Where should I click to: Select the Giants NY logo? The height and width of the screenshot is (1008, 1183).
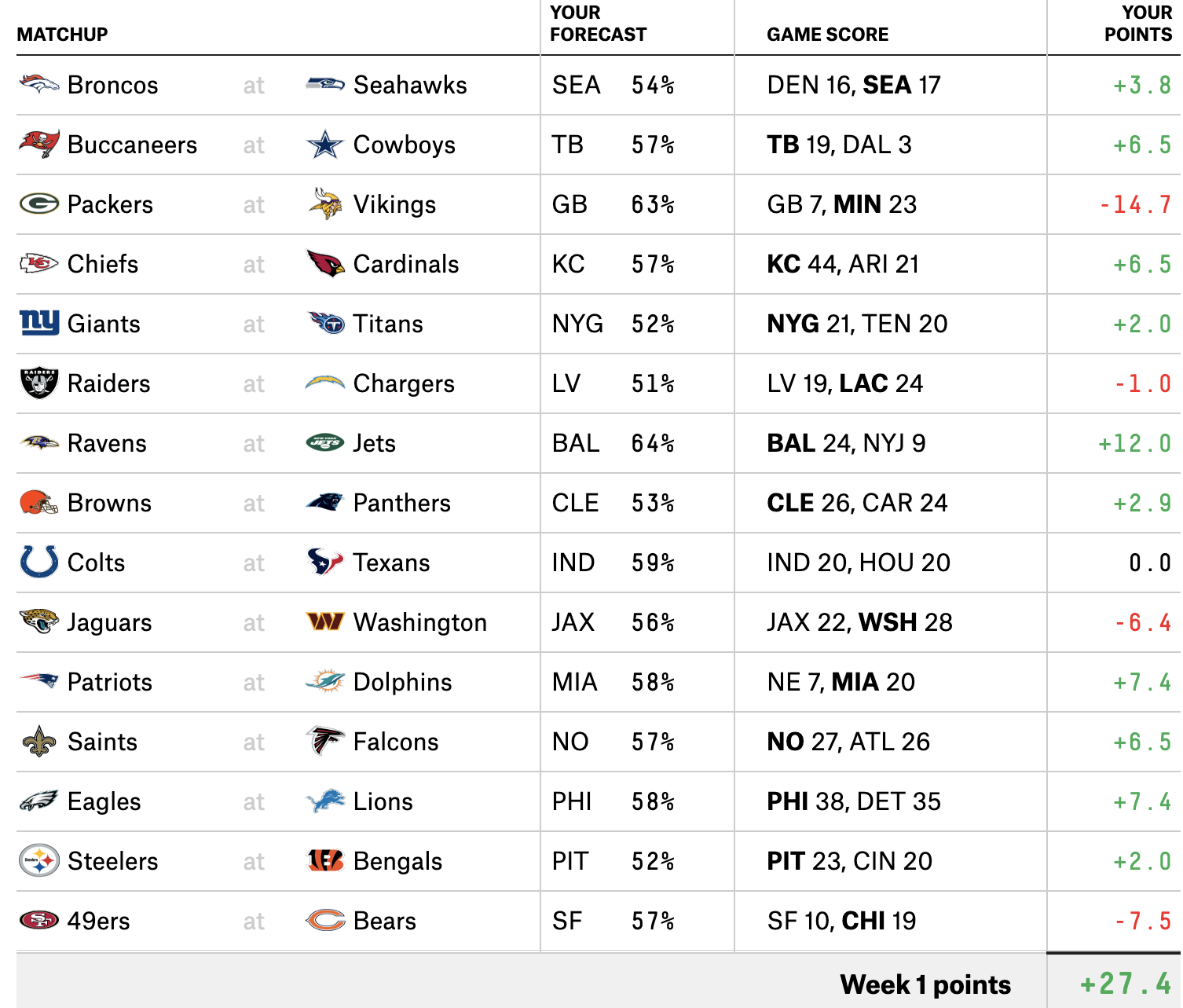[x=39, y=322]
